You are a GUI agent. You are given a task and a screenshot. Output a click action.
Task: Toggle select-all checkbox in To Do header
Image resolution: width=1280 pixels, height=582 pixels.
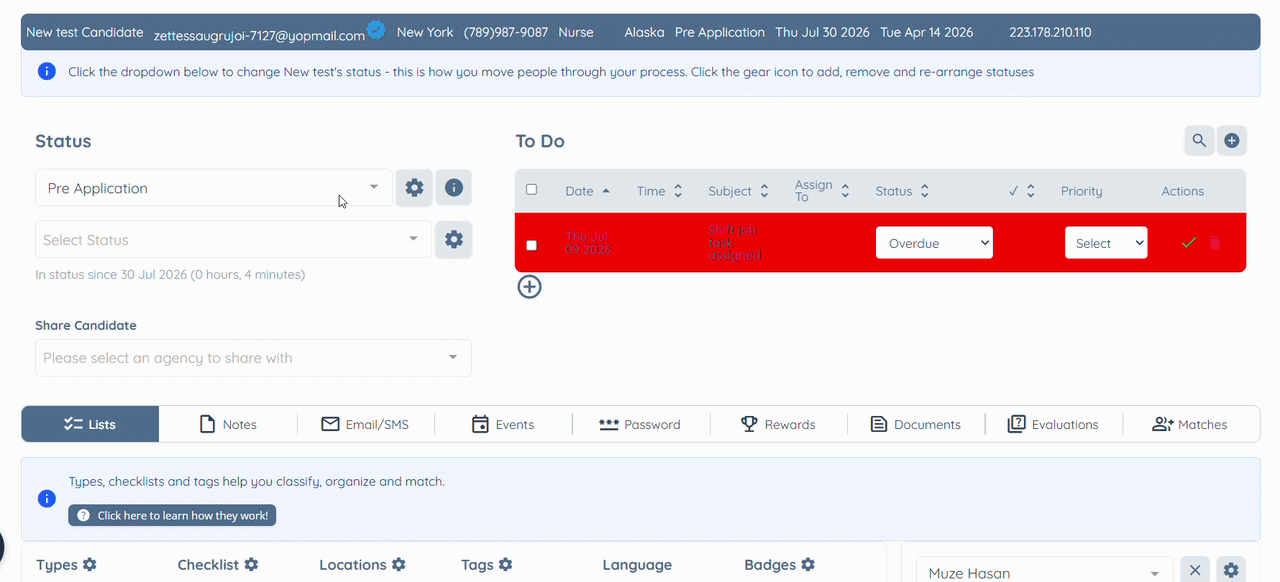click(x=531, y=190)
